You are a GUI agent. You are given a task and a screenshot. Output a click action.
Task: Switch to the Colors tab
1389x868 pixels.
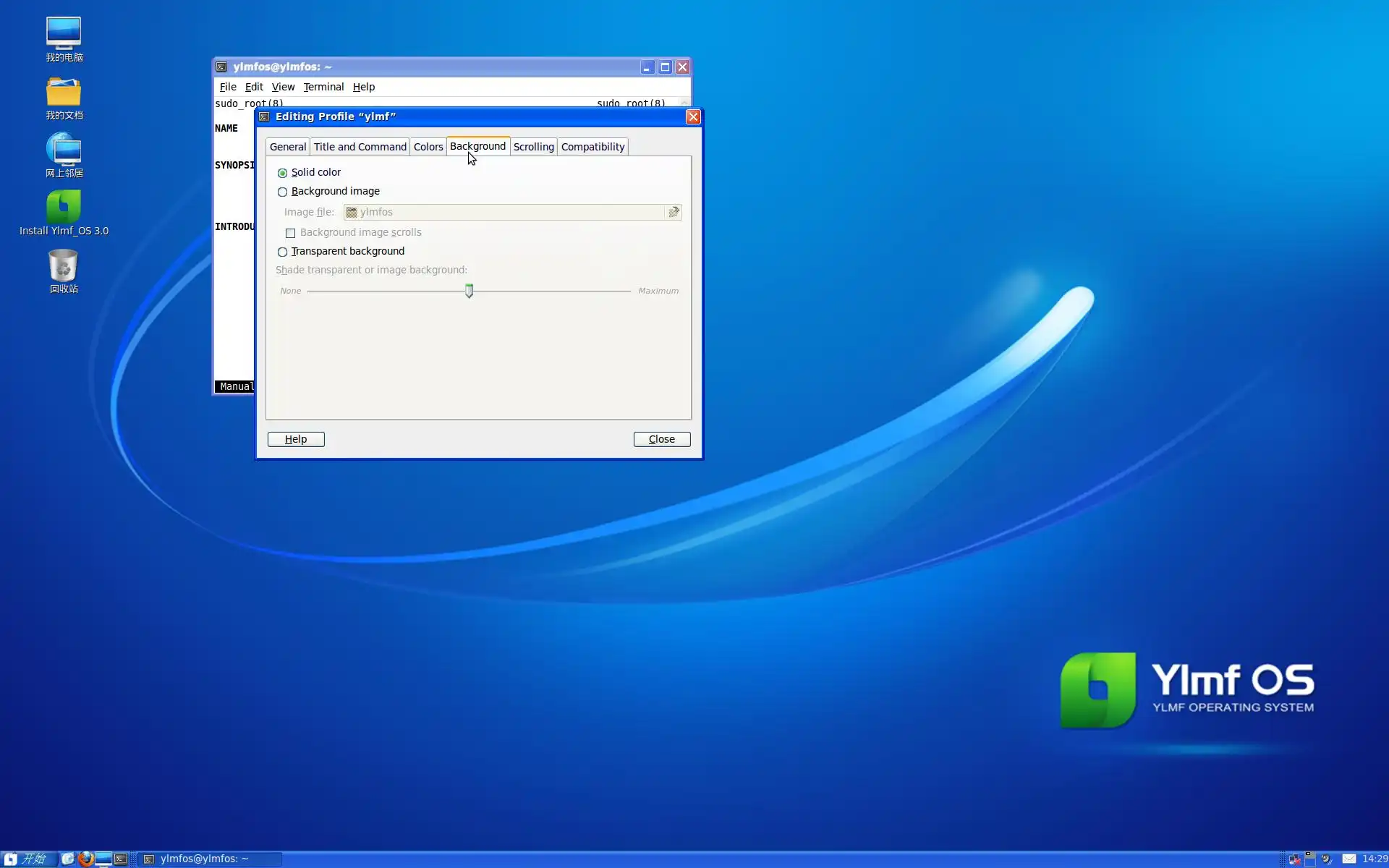(428, 147)
